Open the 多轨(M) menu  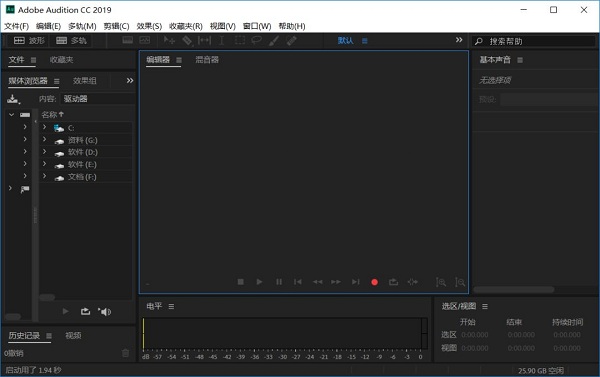pyautogui.click(x=82, y=26)
